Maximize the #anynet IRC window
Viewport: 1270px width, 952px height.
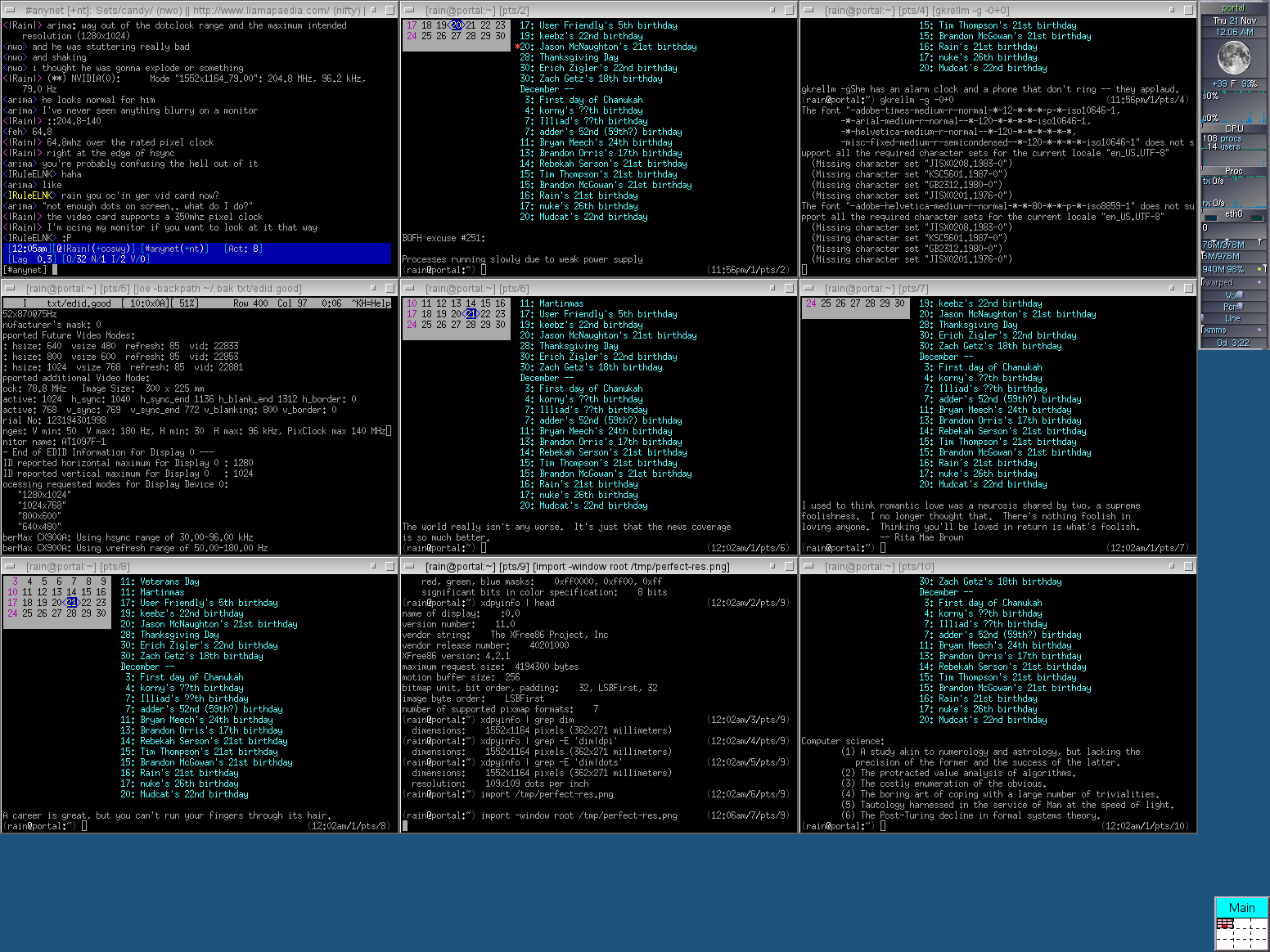click(390, 10)
